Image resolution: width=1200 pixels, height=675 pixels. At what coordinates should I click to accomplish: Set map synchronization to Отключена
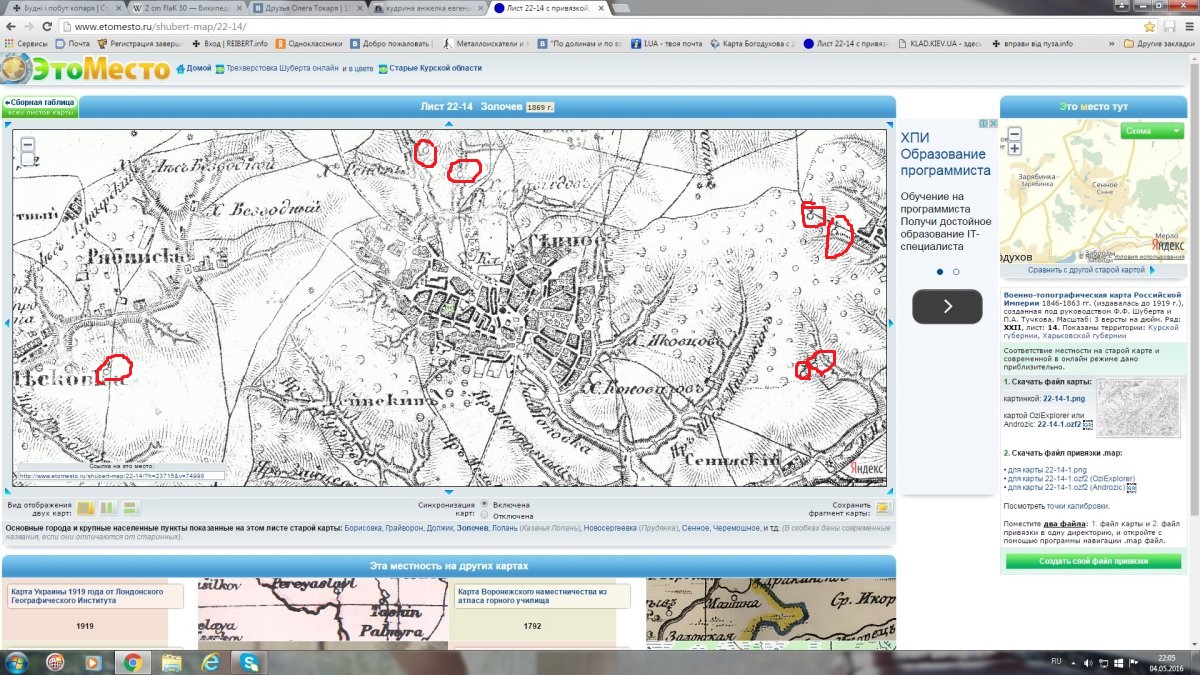485,516
